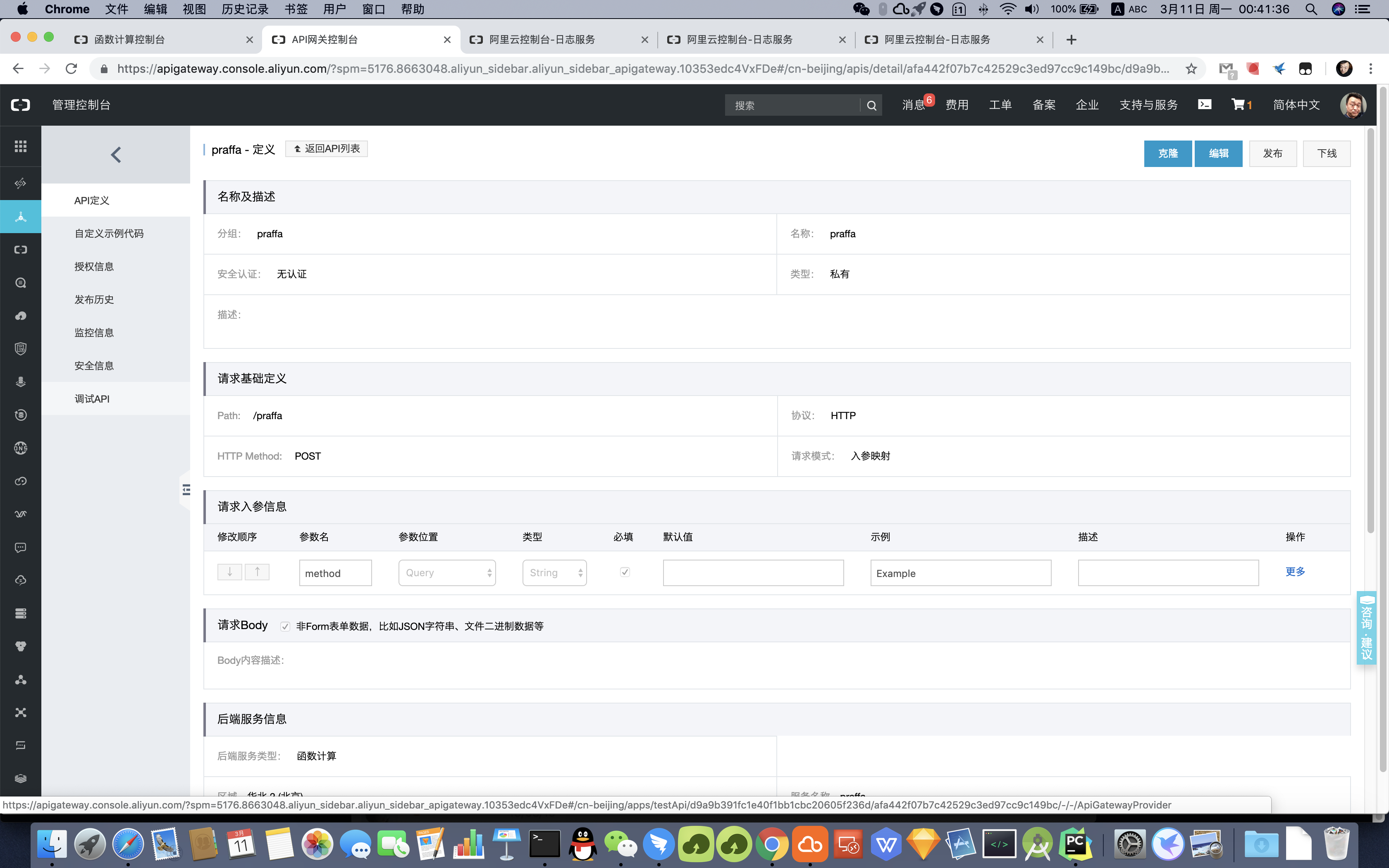Image resolution: width=1389 pixels, height=868 pixels.
Task: Click the search magnifier in the console header
Action: point(871,106)
